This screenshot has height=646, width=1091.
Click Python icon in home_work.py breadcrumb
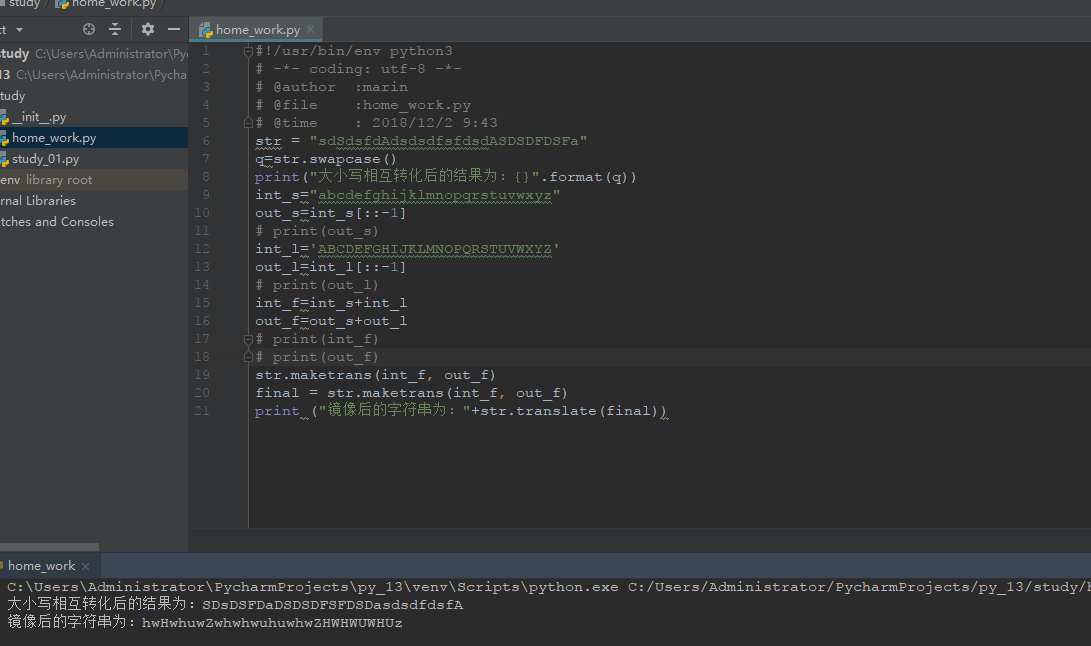62,4
